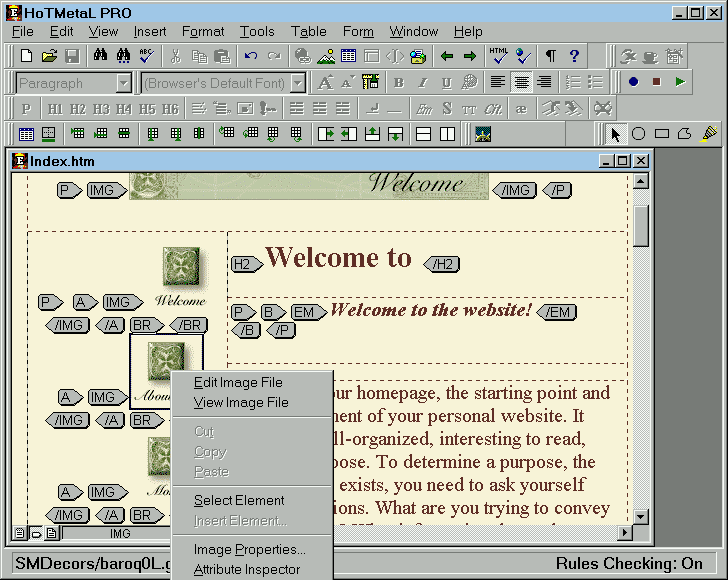Open Attribute Inspector from context menu
This screenshot has height=580, width=728.
247,569
